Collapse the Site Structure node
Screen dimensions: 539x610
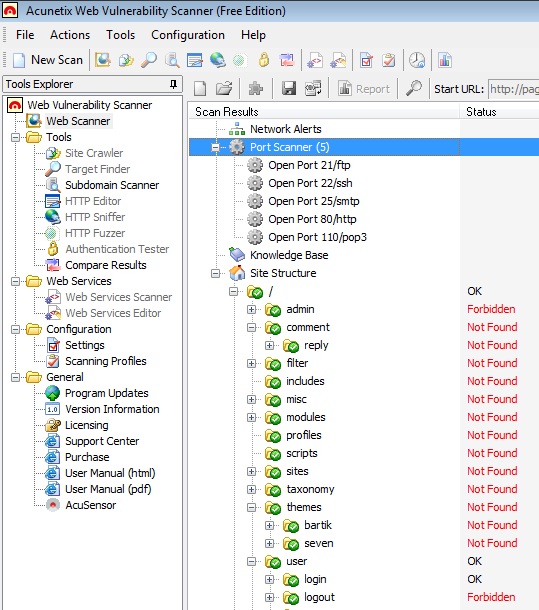pos(215,273)
